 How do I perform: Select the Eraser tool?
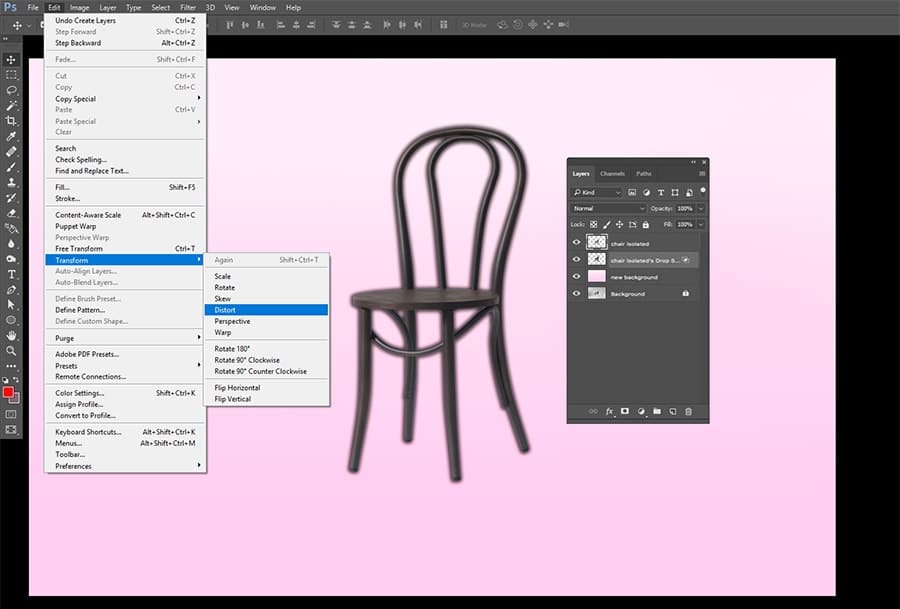(11, 213)
